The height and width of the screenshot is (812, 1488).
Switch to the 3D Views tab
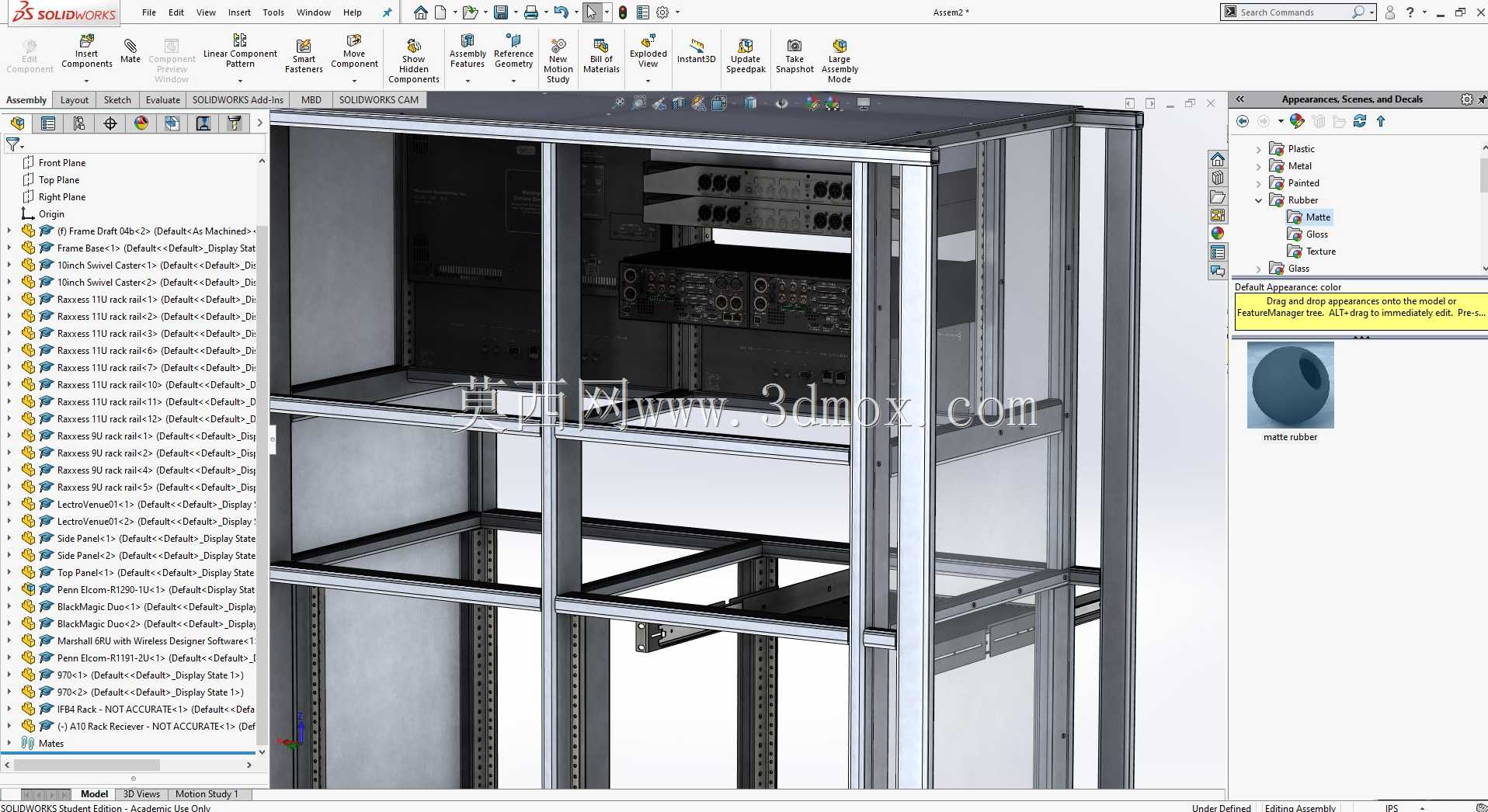[141, 794]
